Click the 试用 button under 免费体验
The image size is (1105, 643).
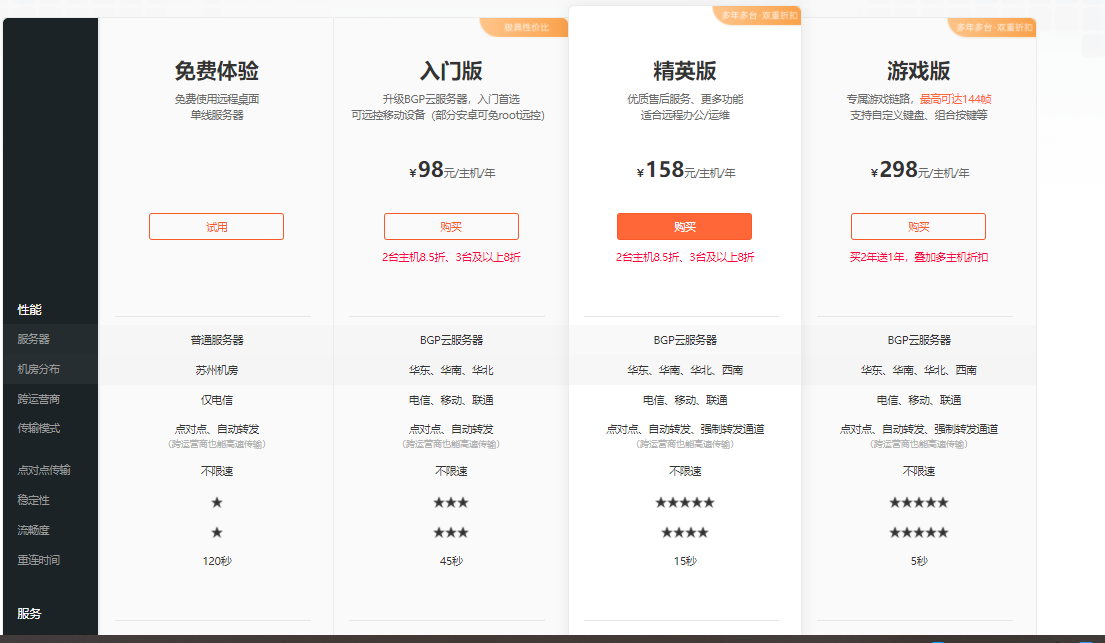[x=216, y=226]
